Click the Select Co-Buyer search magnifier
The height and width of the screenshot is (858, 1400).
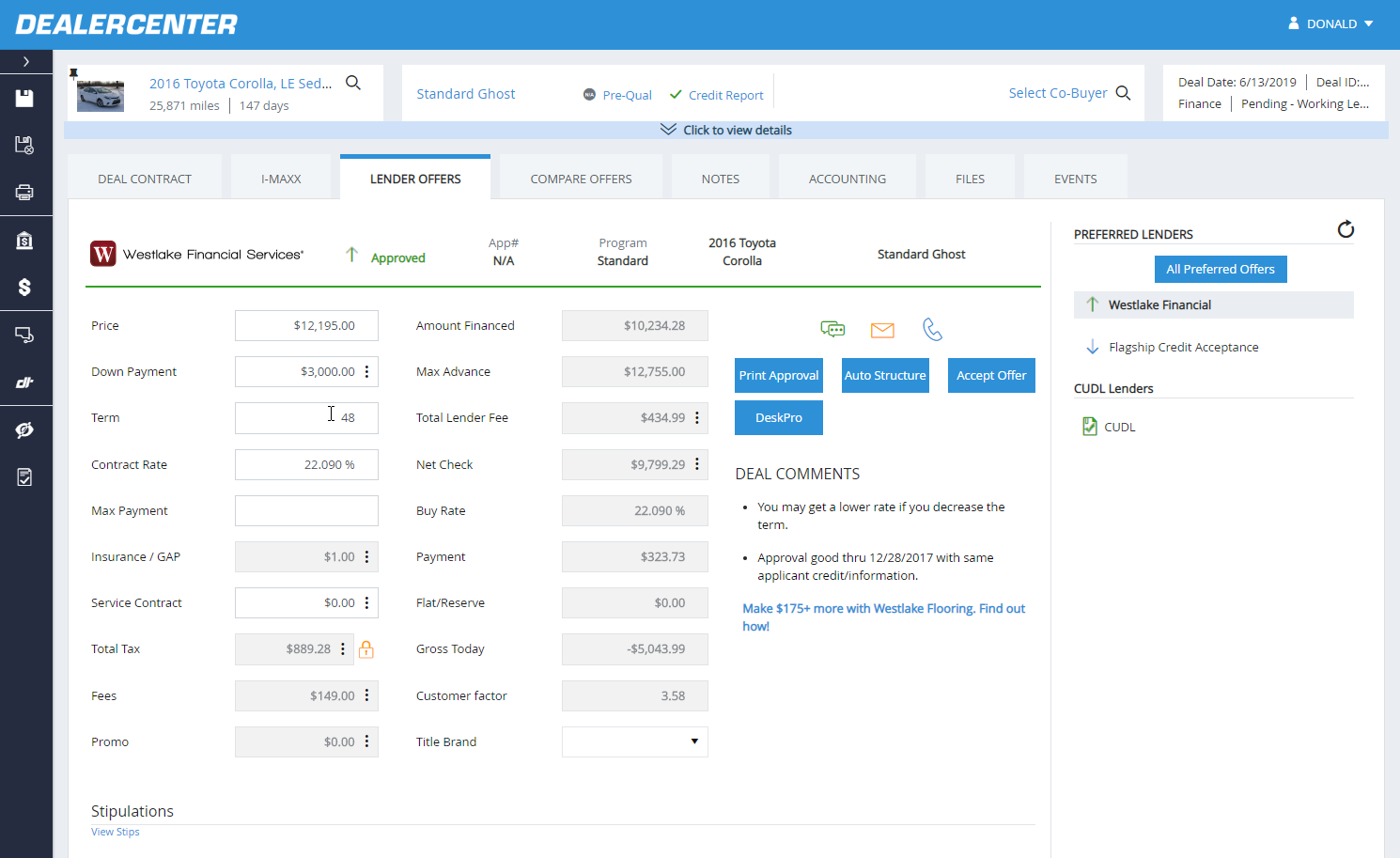coord(1123,93)
